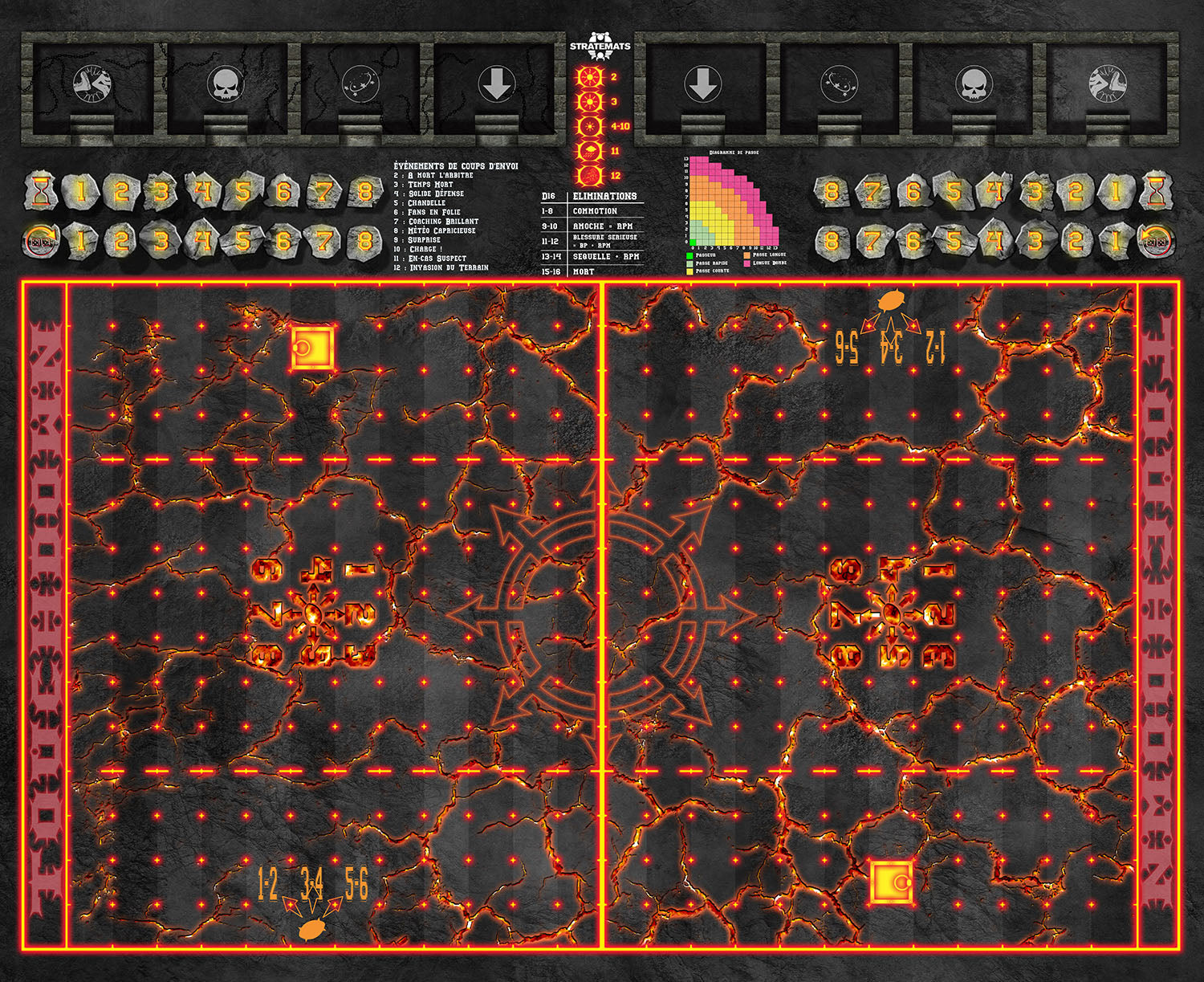Click the chaos star emblem at midfield
Image resolution: width=1204 pixels, height=982 pixels.
point(601,614)
